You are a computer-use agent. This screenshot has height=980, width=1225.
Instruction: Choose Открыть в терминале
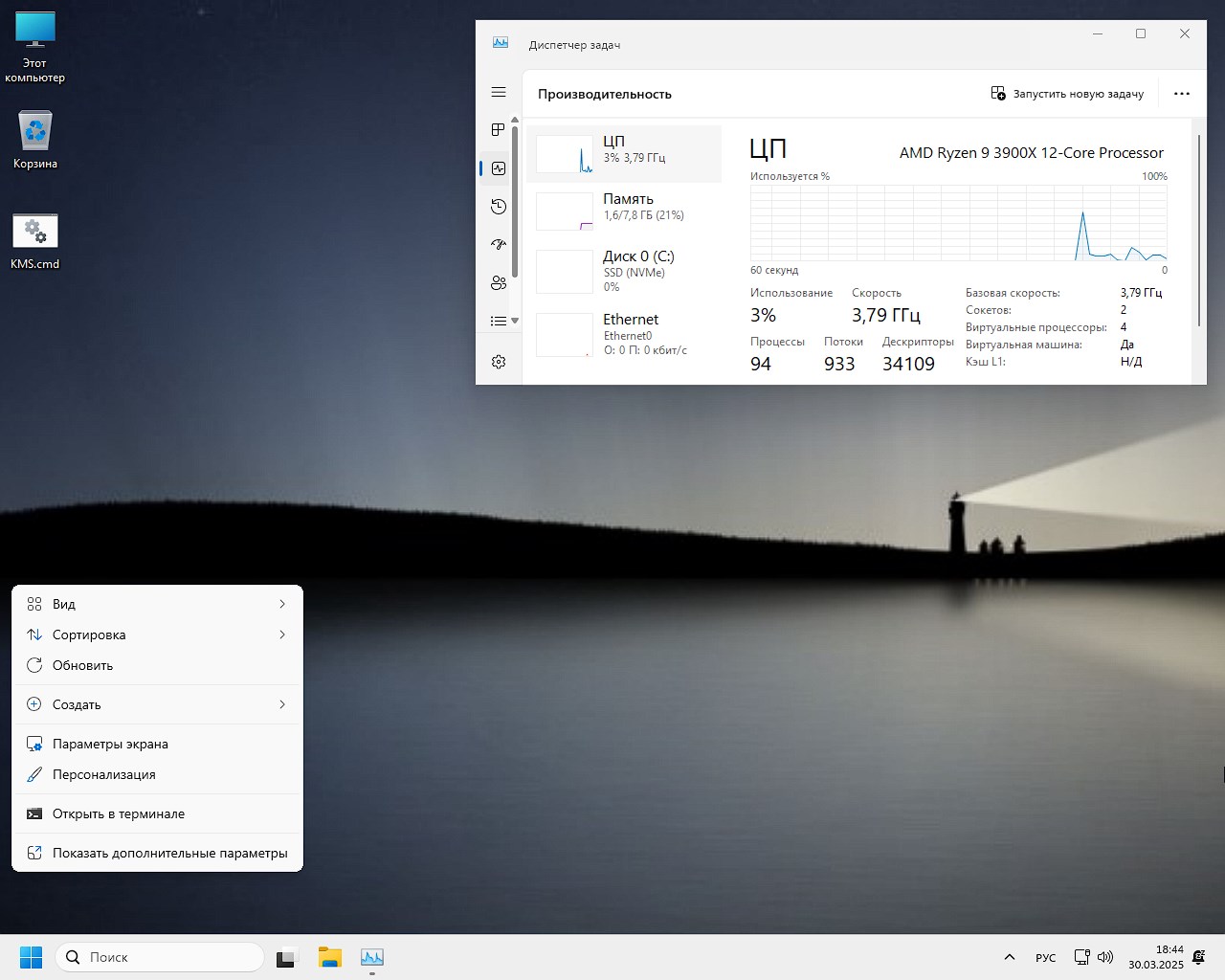tap(157, 813)
